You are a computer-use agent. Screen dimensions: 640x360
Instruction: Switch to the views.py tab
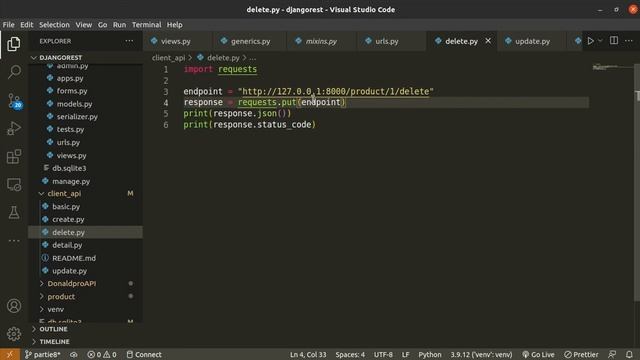176,41
